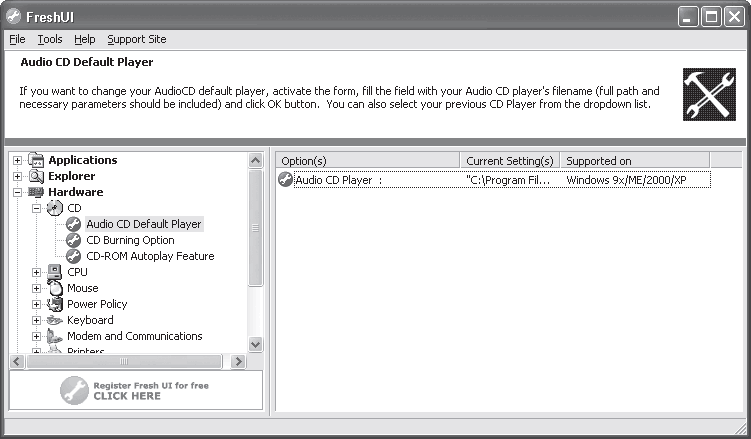This screenshot has height=439, width=751.
Task: Expand the Modem and Communications node
Action: tap(36, 336)
